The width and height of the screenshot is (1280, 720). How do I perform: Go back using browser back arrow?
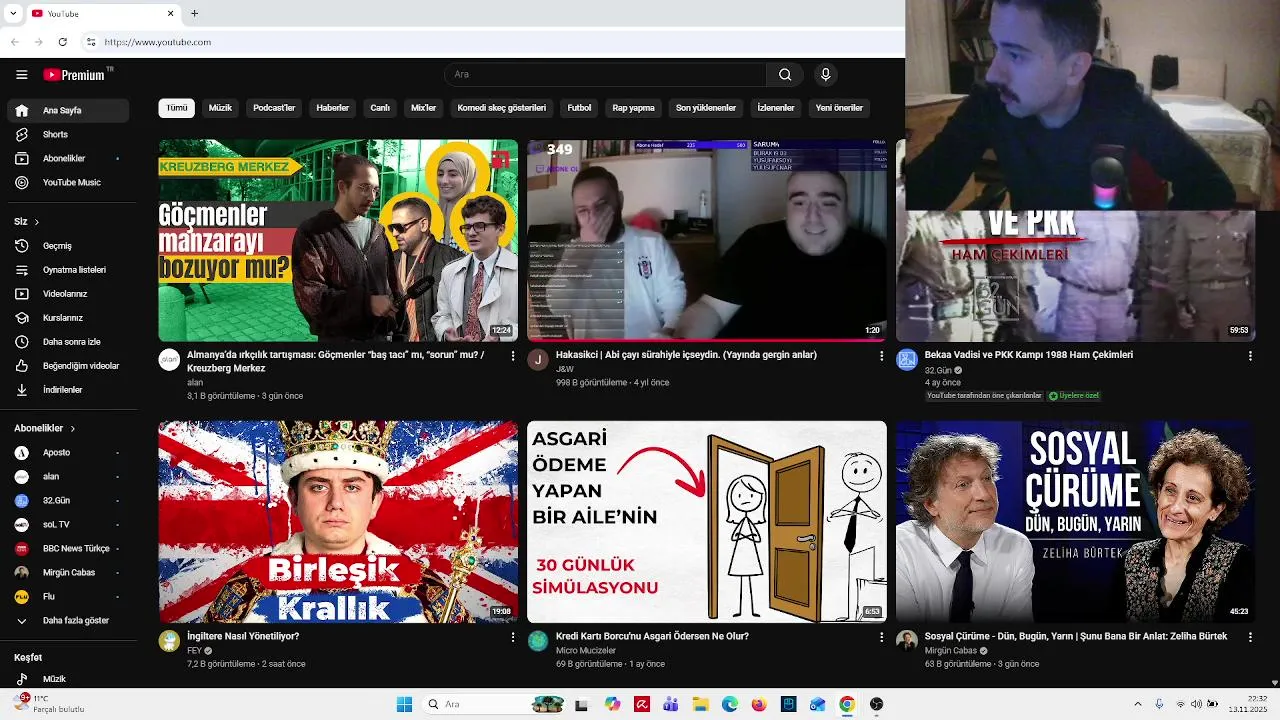(x=15, y=42)
